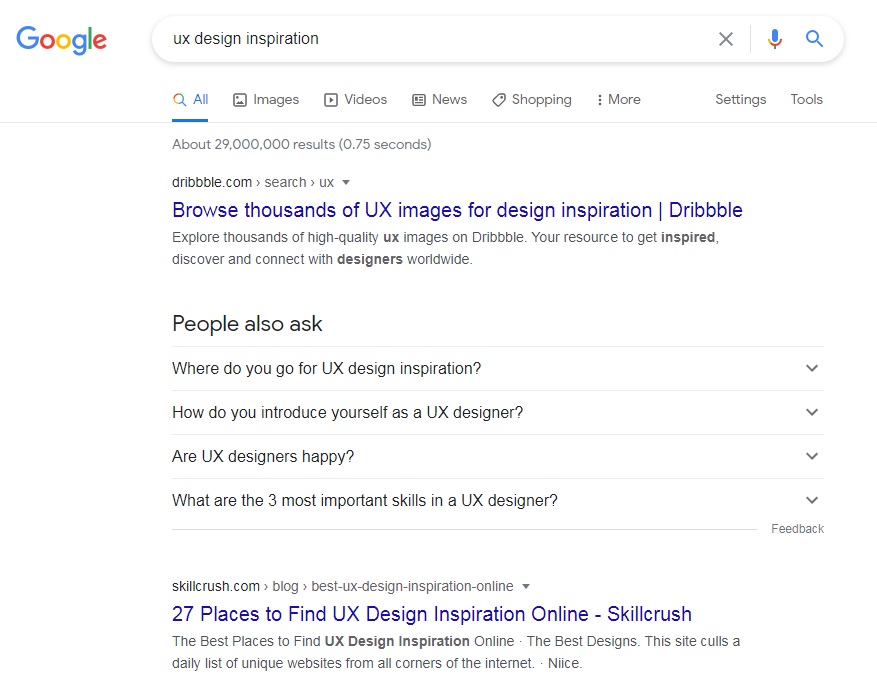Click the blue magnifier search icon
Screen dimensions: 877x690
point(814,39)
